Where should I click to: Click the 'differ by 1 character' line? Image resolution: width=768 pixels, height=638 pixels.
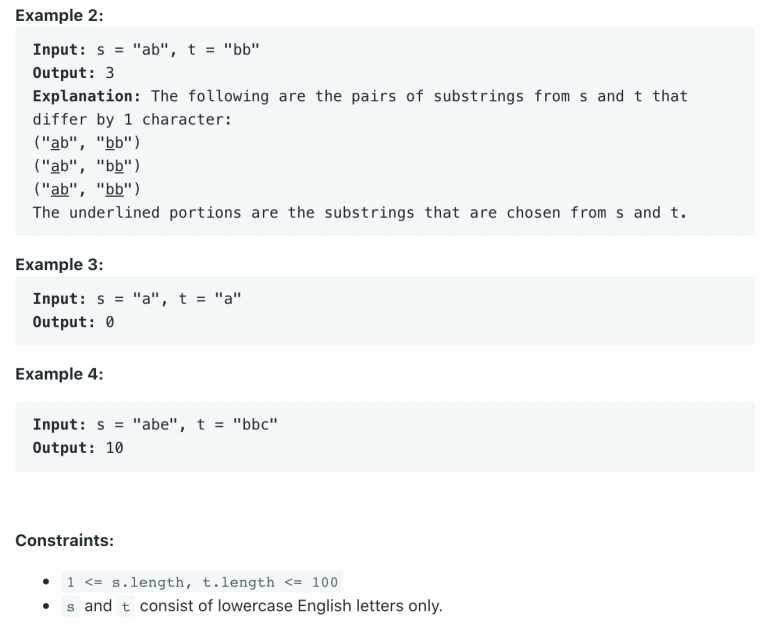(x=132, y=119)
